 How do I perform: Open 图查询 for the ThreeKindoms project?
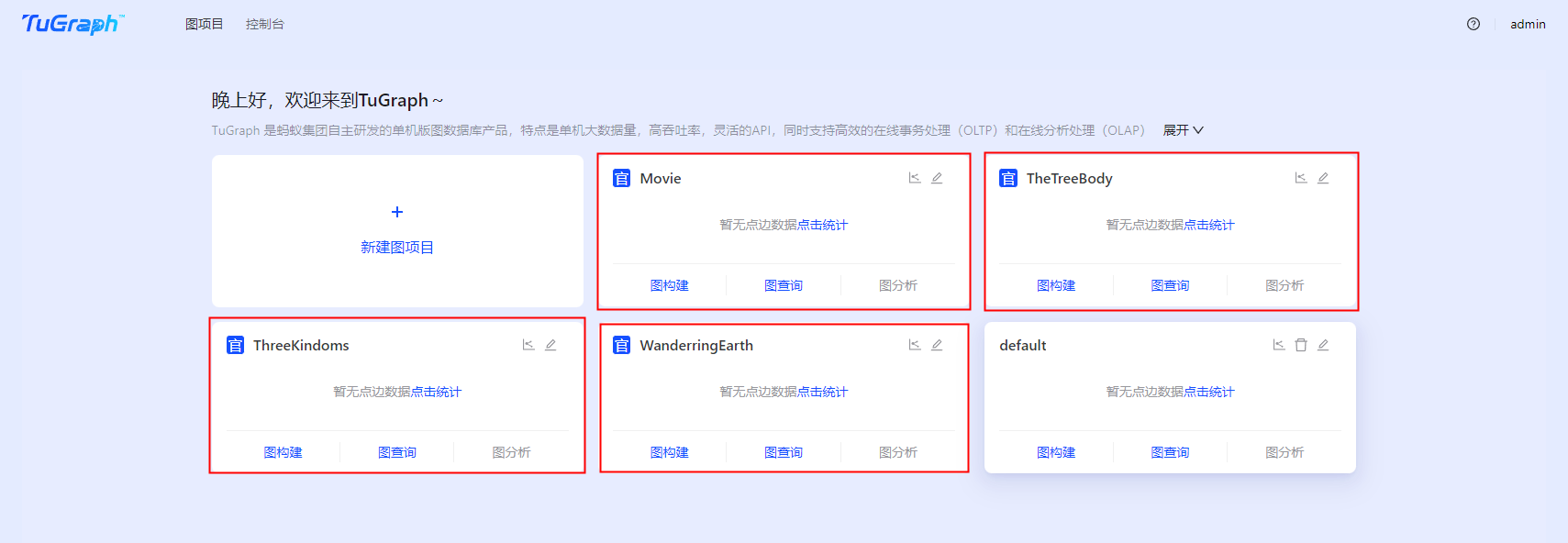click(397, 452)
